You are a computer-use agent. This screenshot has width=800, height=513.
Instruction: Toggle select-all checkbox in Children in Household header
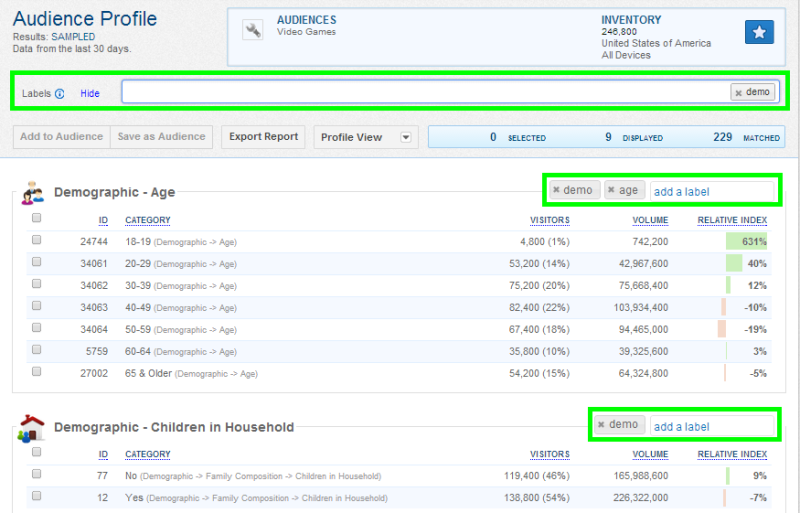36,452
